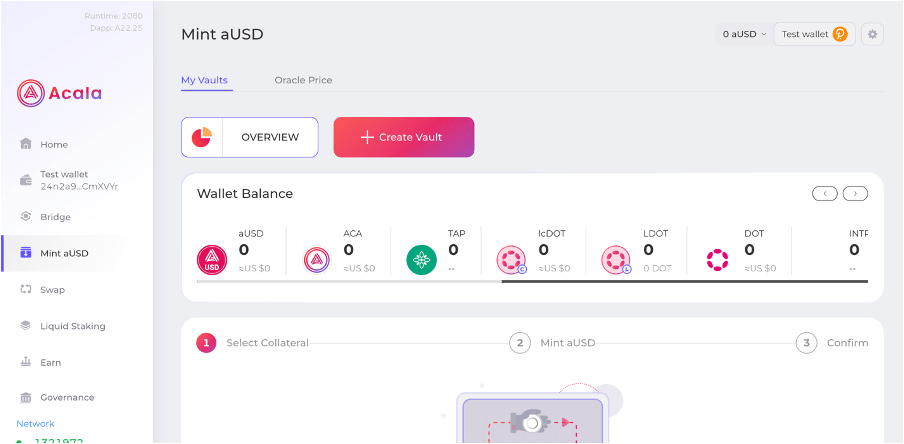Show next wallet balance tokens
The width and height of the screenshot is (904, 444).
pyautogui.click(x=855, y=194)
